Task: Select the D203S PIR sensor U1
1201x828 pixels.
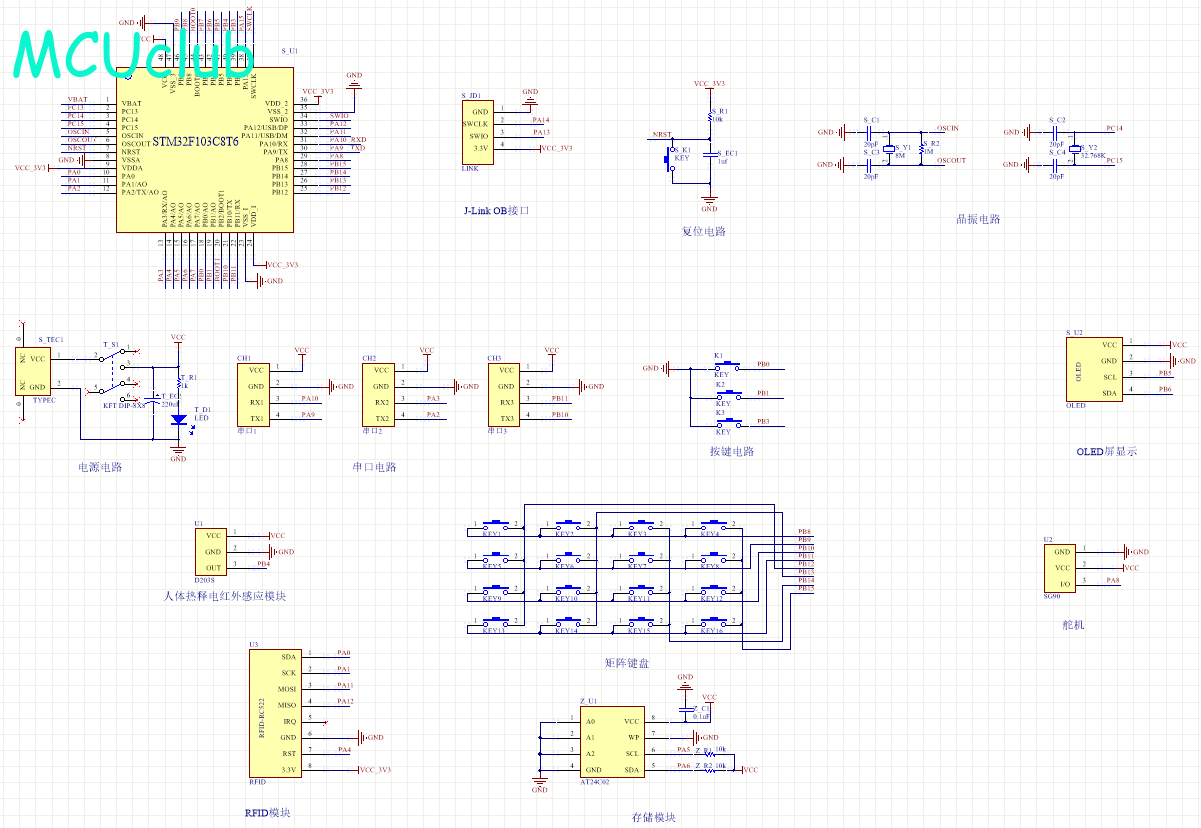Action: (x=211, y=551)
